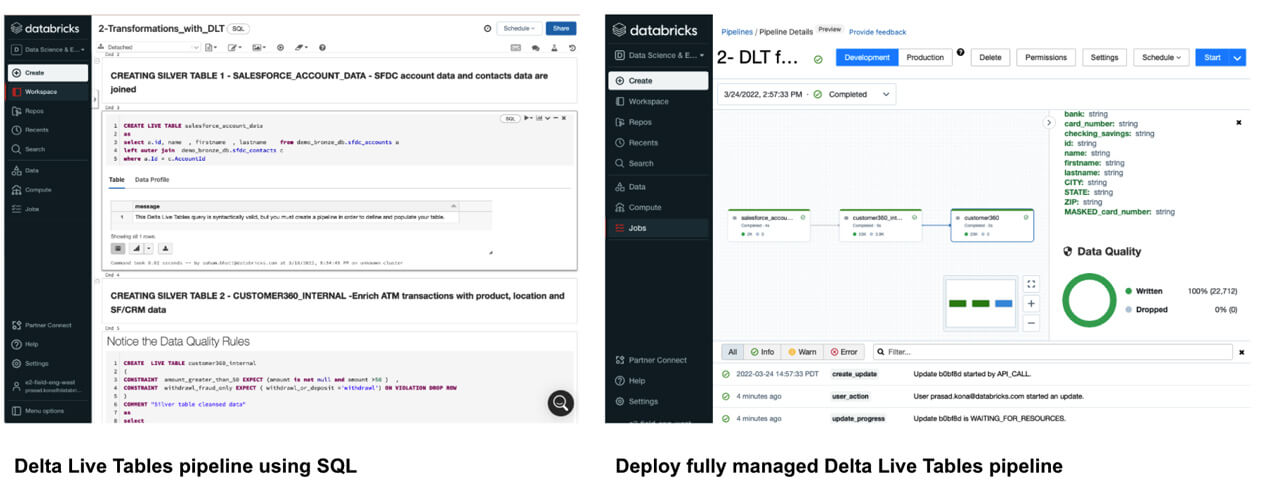Clear the event log filter with the X

pyautogui.click(x=1242, y=352)
